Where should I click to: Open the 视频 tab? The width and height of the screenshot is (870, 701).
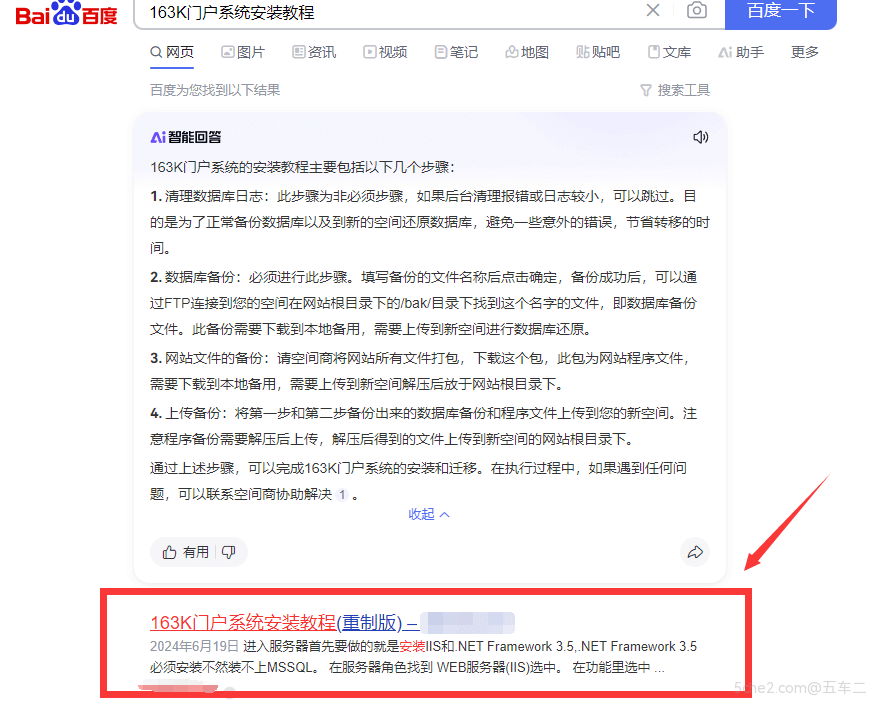385,52
